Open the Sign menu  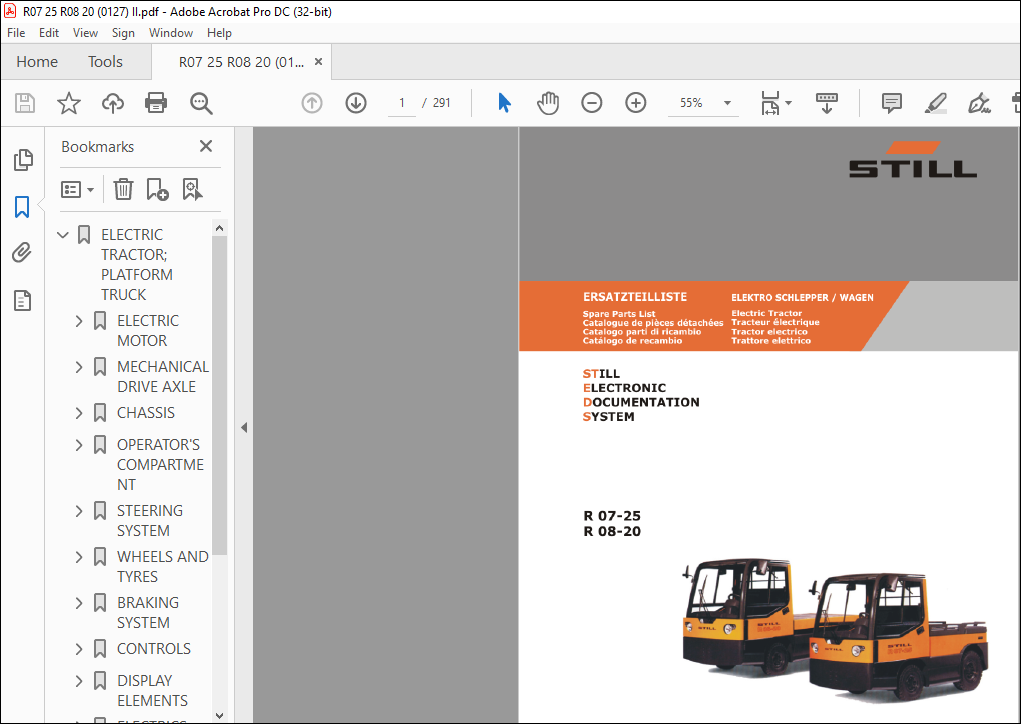point(123,33)
